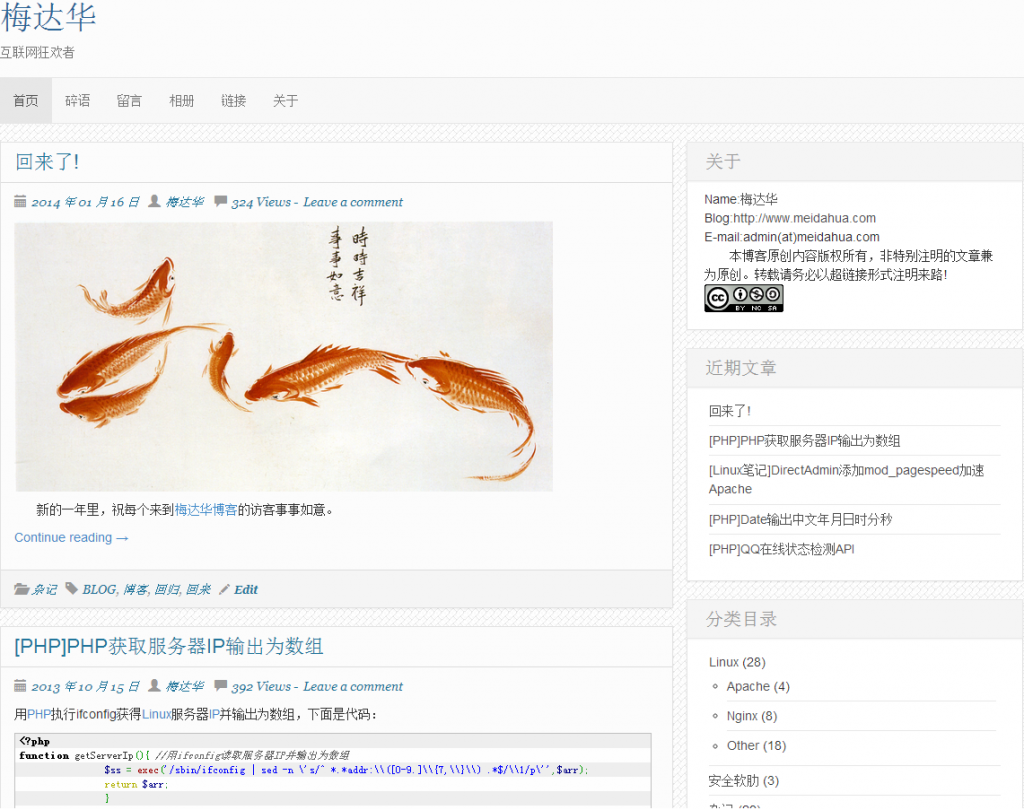Open the 回来了! post title
The image size is (1024, 810).
[47, 162]
